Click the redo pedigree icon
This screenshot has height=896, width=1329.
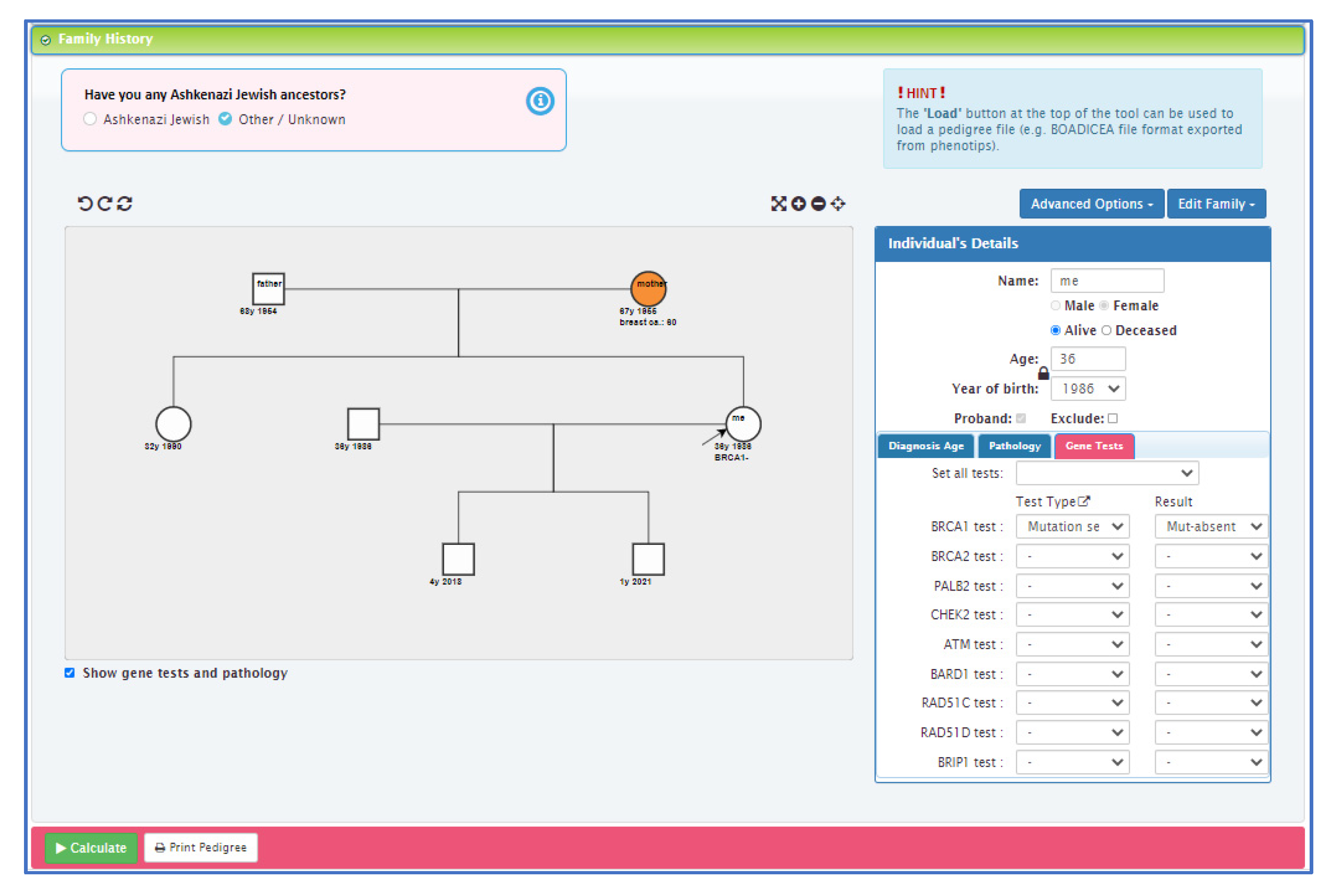point(104,203)
